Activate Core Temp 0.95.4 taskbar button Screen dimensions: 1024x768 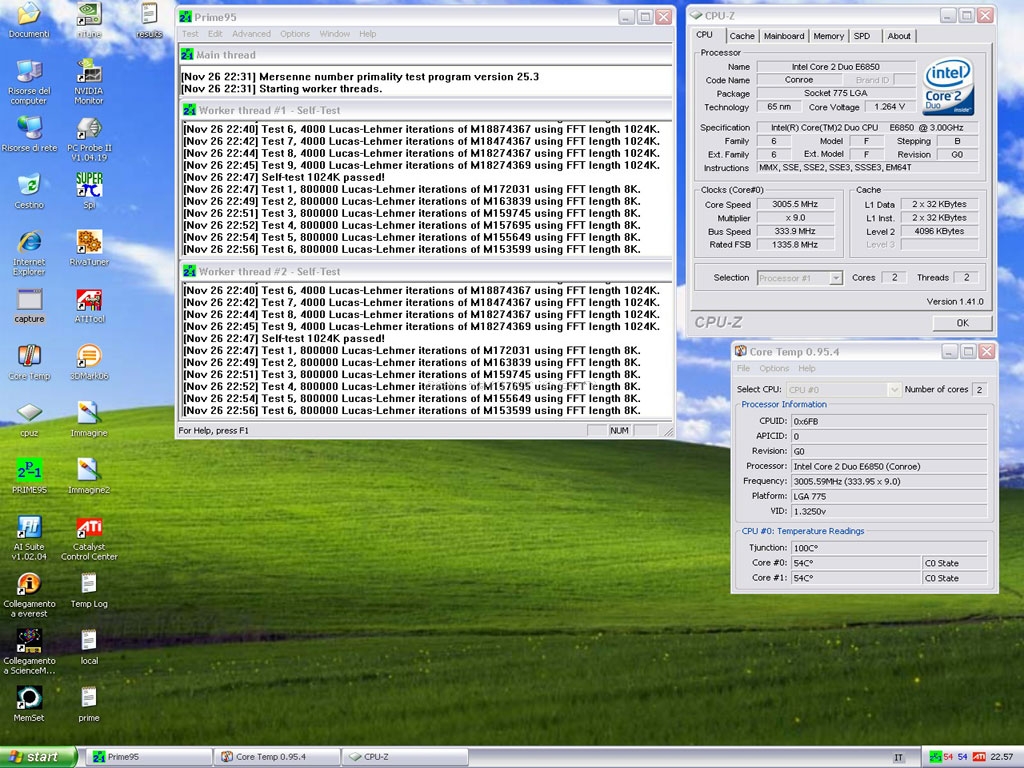(x=277, y=757)
